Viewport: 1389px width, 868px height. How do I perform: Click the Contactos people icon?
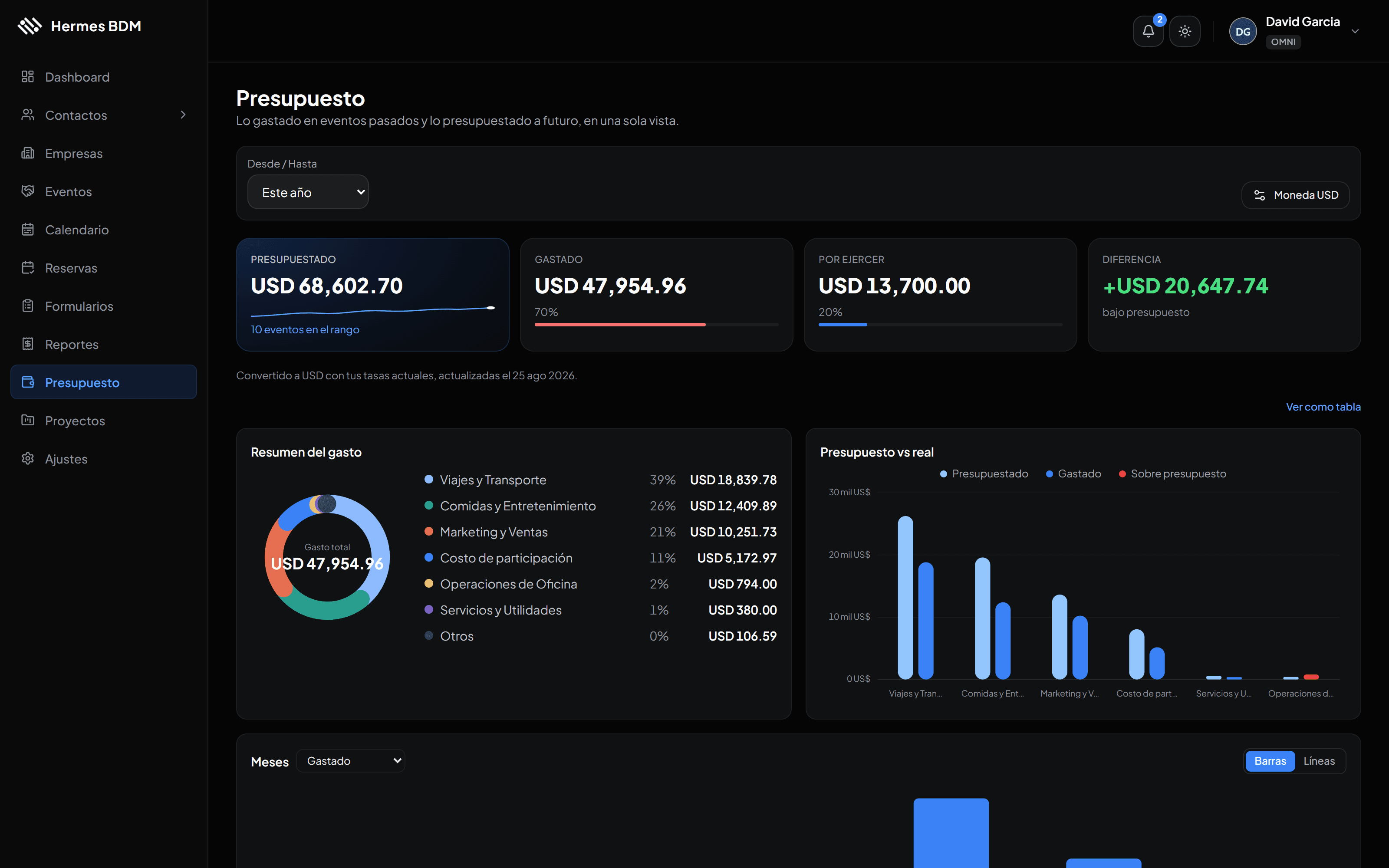[x=27, y=115]
